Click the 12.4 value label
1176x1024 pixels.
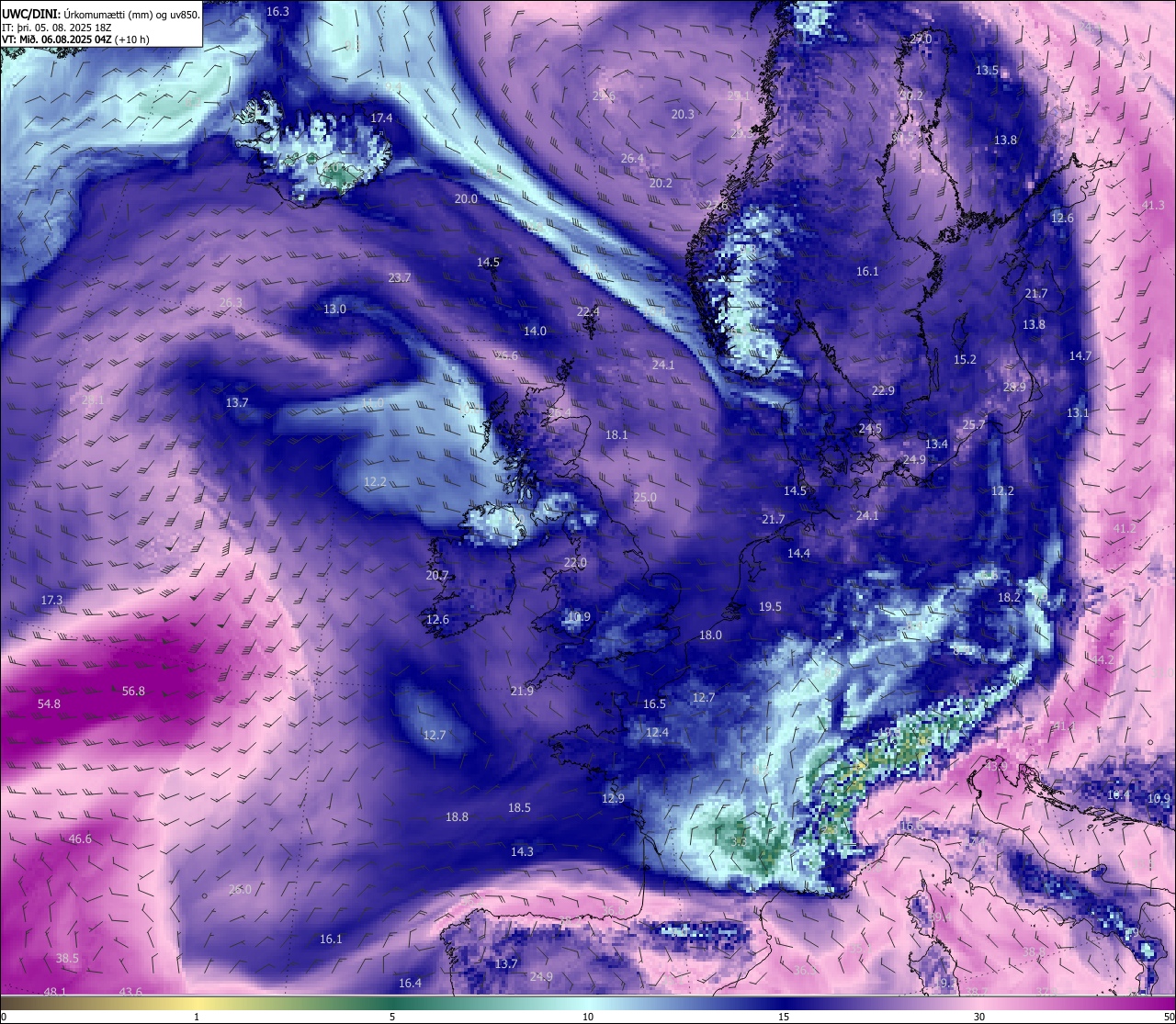657,733
